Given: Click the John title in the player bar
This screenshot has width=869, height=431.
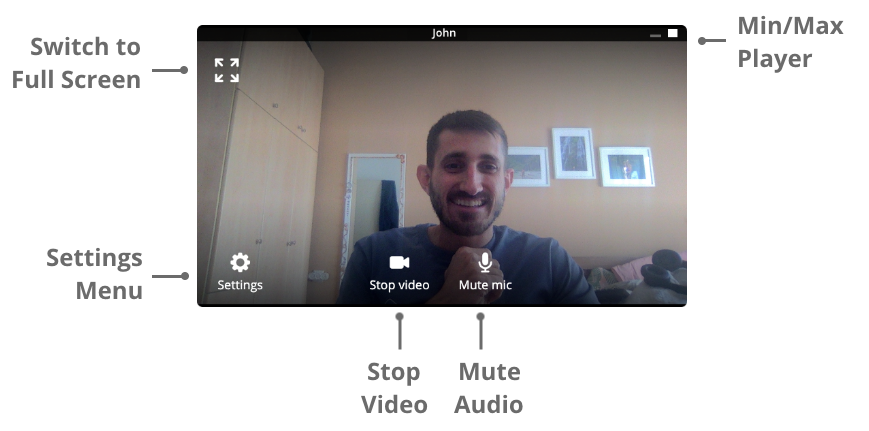Looking at the screenshot, I should click(444, 33).
